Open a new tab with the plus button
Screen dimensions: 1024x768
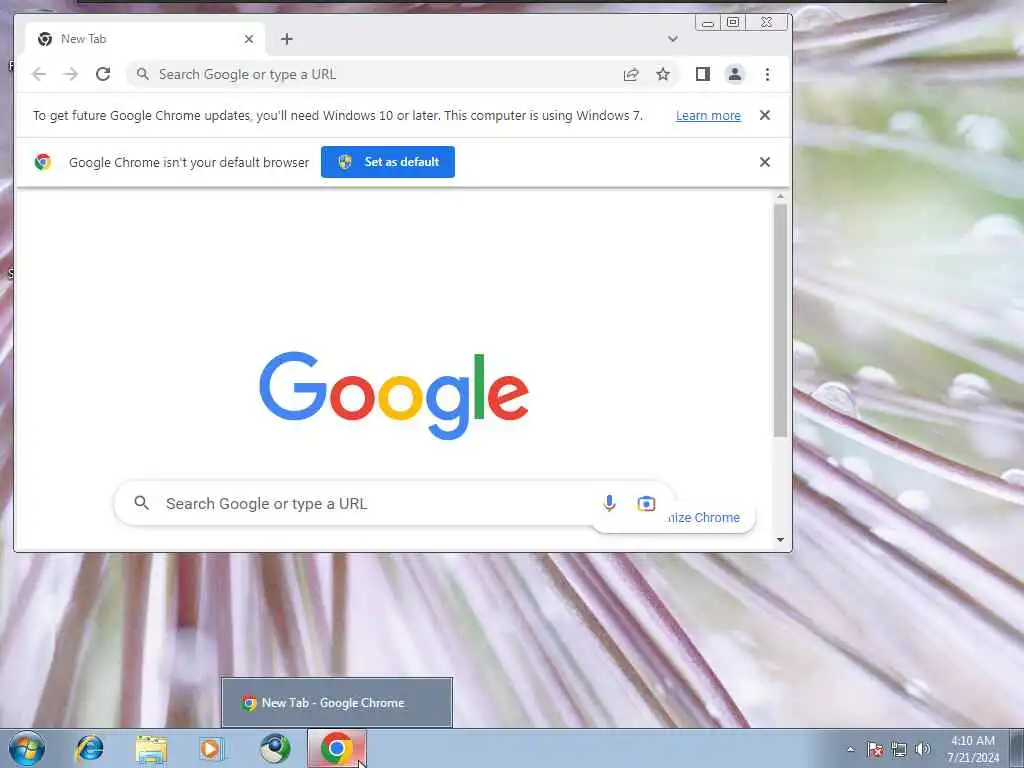click(x=287, y=39)
